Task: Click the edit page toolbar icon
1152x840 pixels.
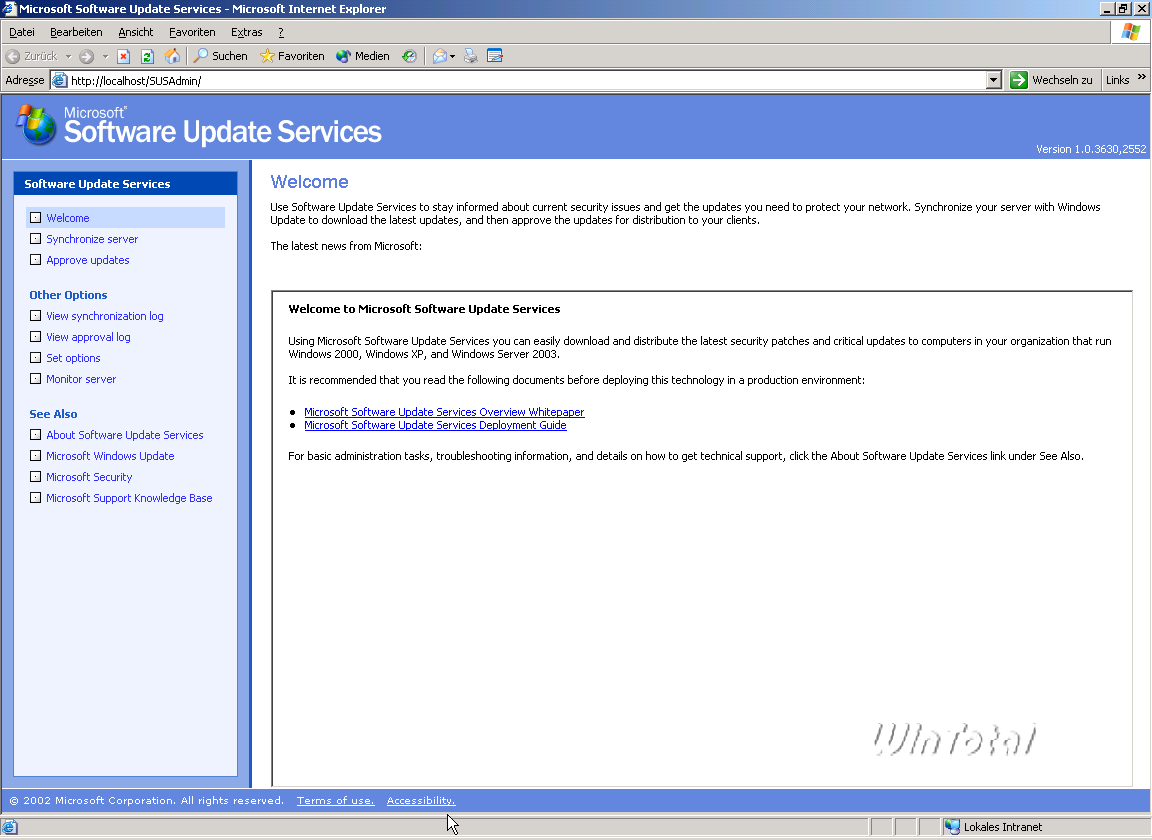Action: click(494, 56)
